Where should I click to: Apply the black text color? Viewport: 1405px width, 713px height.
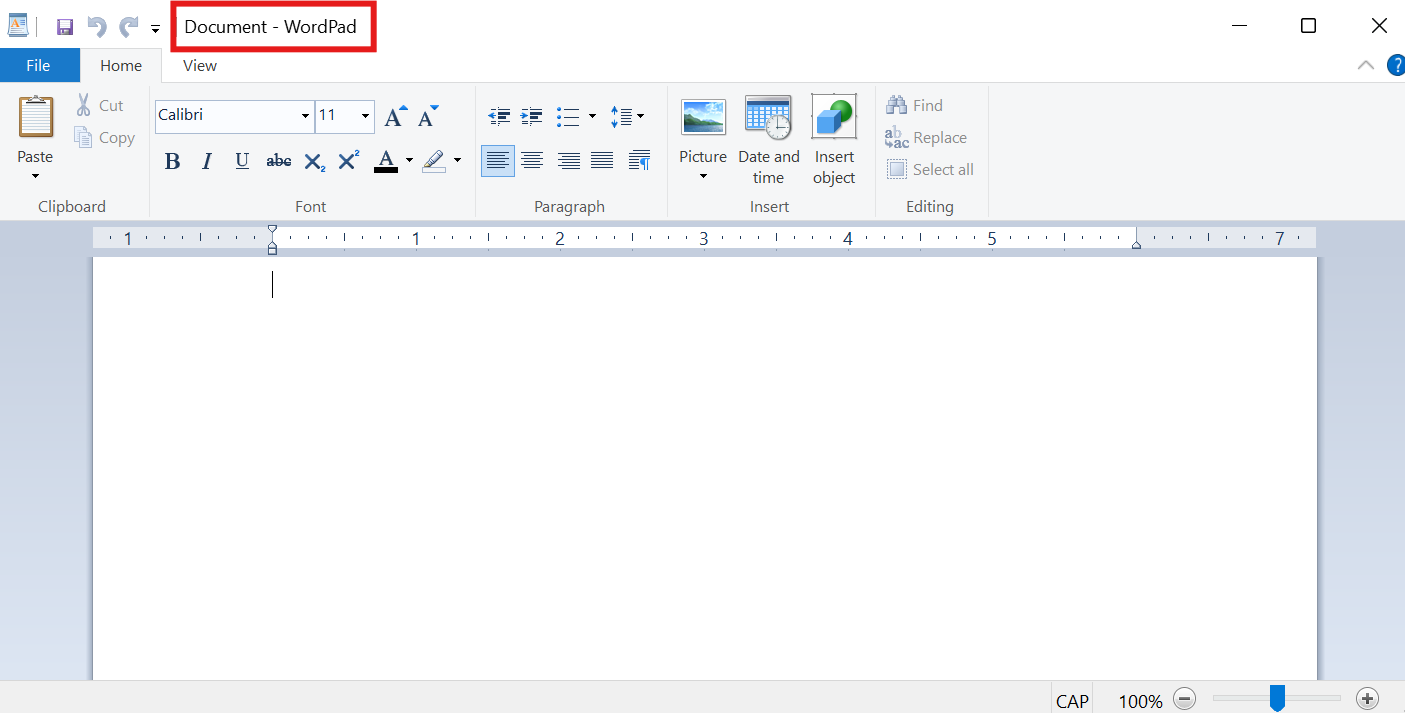pos(386,161)
